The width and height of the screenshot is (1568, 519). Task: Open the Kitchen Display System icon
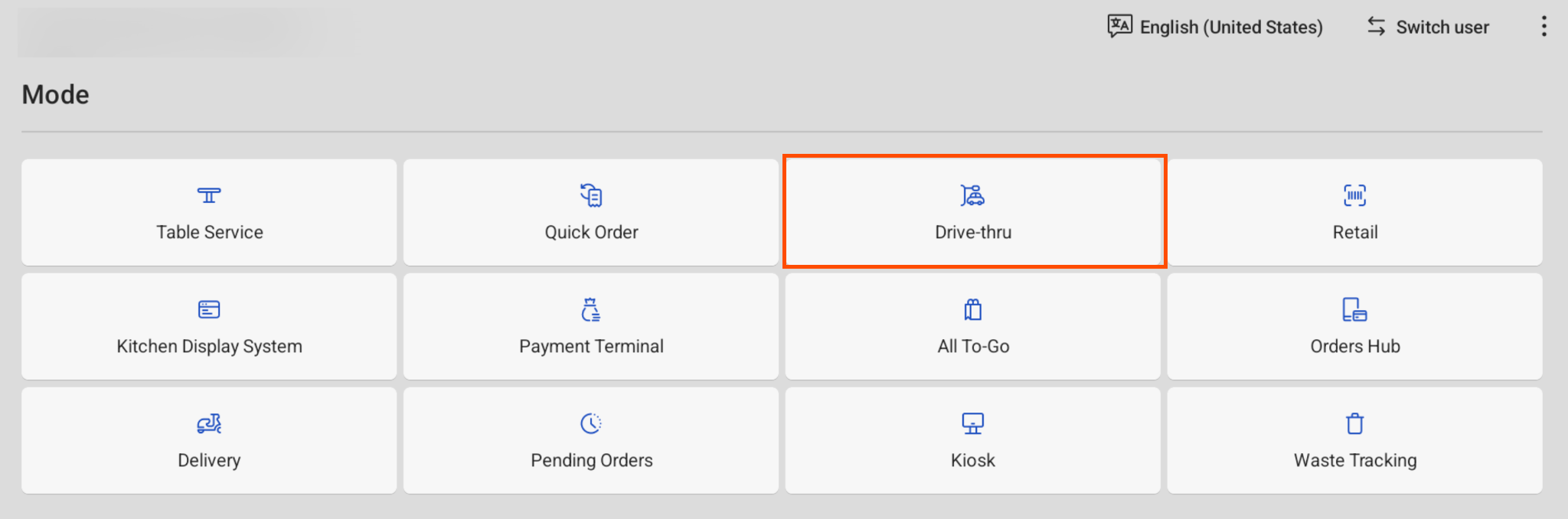point(209,309)
